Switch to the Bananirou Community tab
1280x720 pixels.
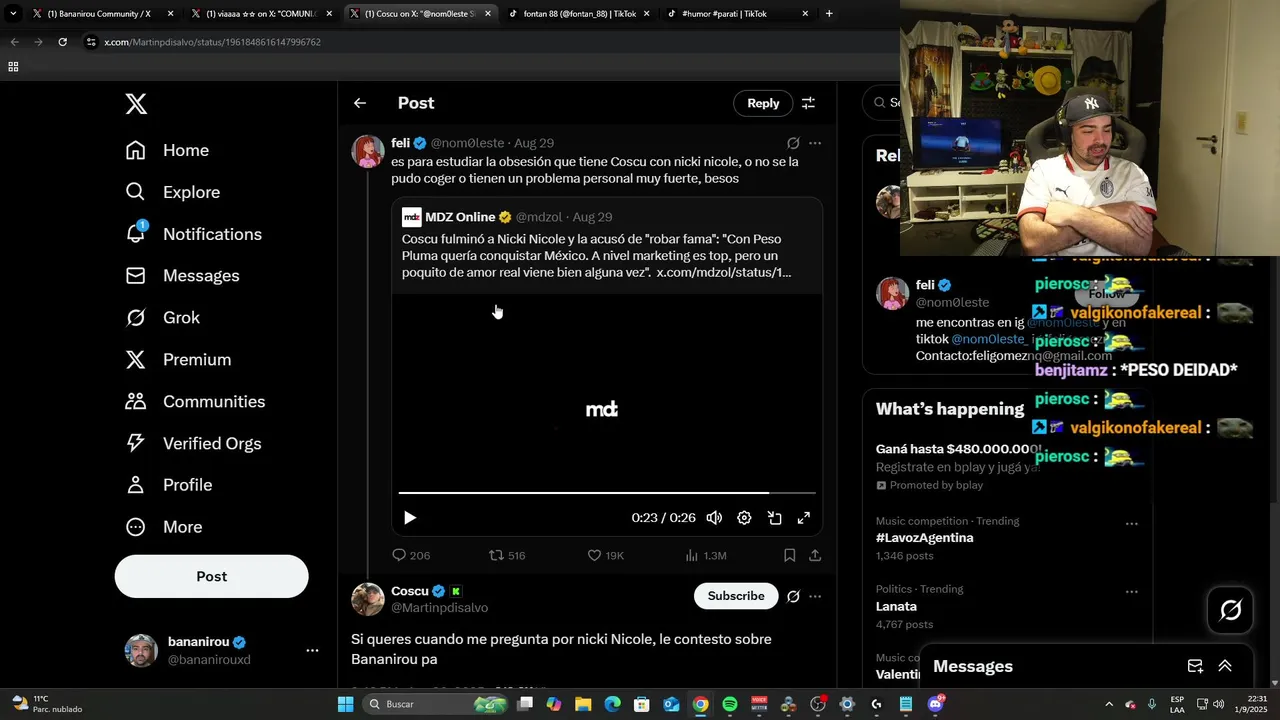100,14
